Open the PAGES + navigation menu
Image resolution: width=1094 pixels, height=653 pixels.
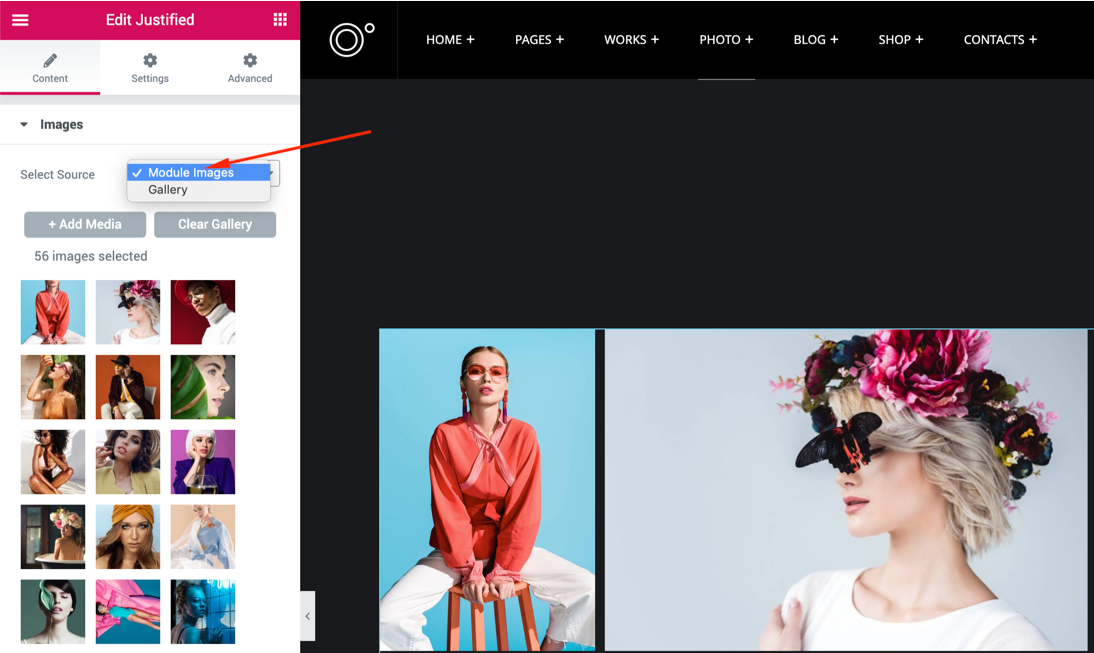[x=539, y=40]
